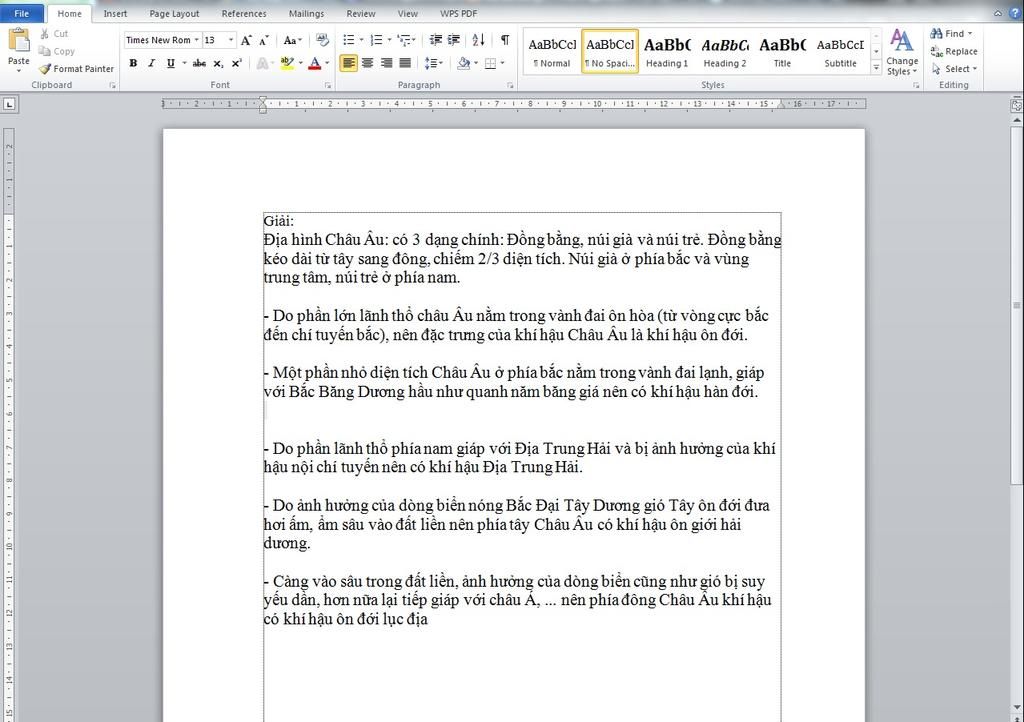Open Change Styles menu

coord(902,53)
